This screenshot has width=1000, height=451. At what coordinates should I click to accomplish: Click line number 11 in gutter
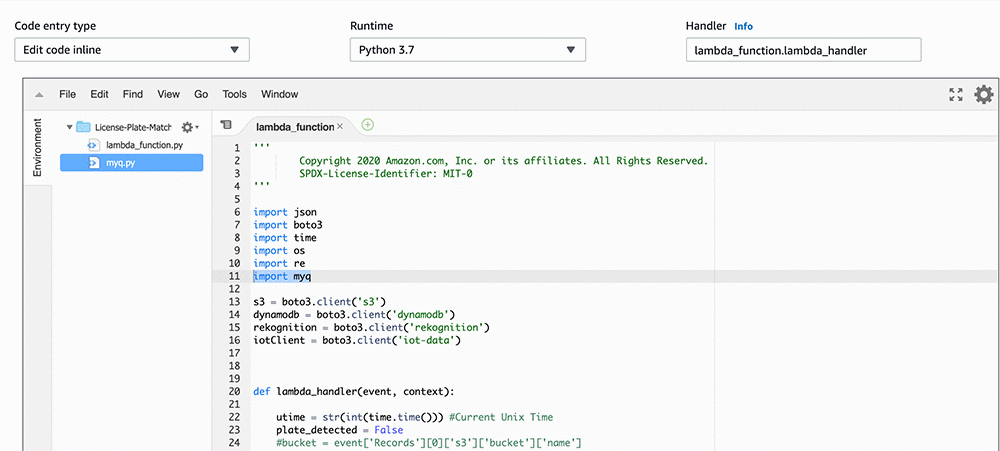click(x=233, y=276)
